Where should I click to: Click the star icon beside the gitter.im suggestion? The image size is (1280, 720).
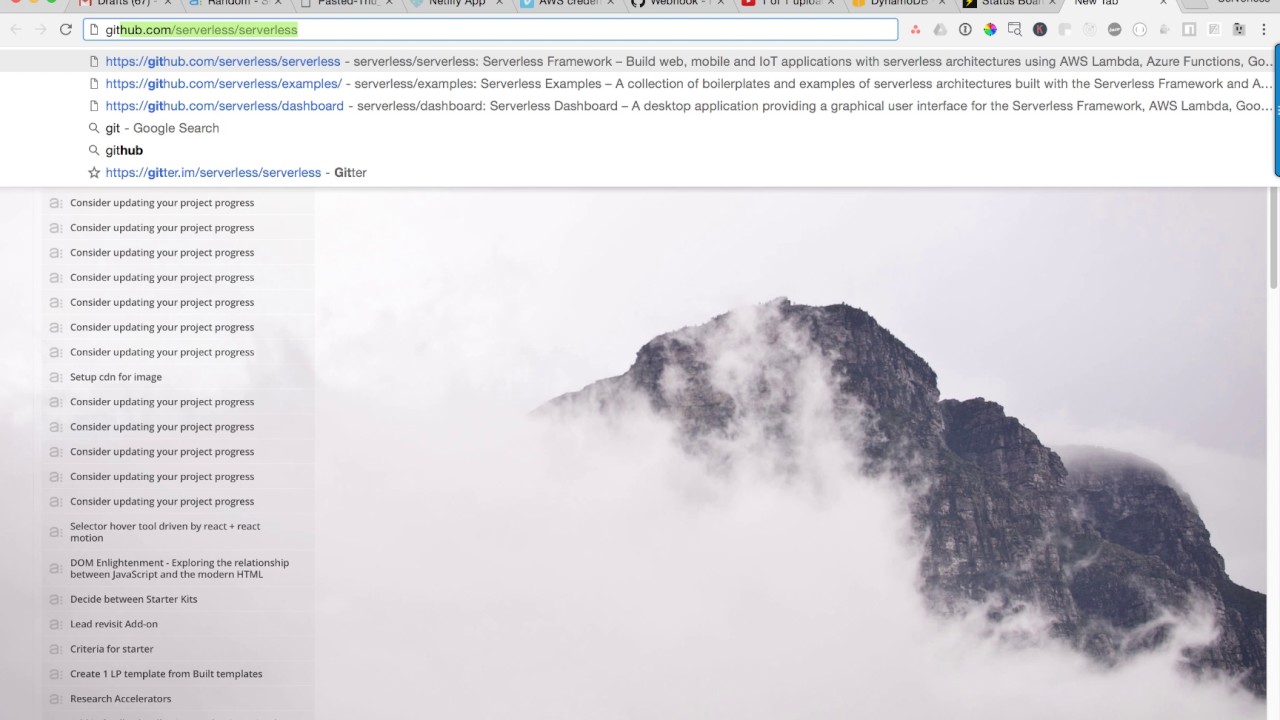click(94, 172)
